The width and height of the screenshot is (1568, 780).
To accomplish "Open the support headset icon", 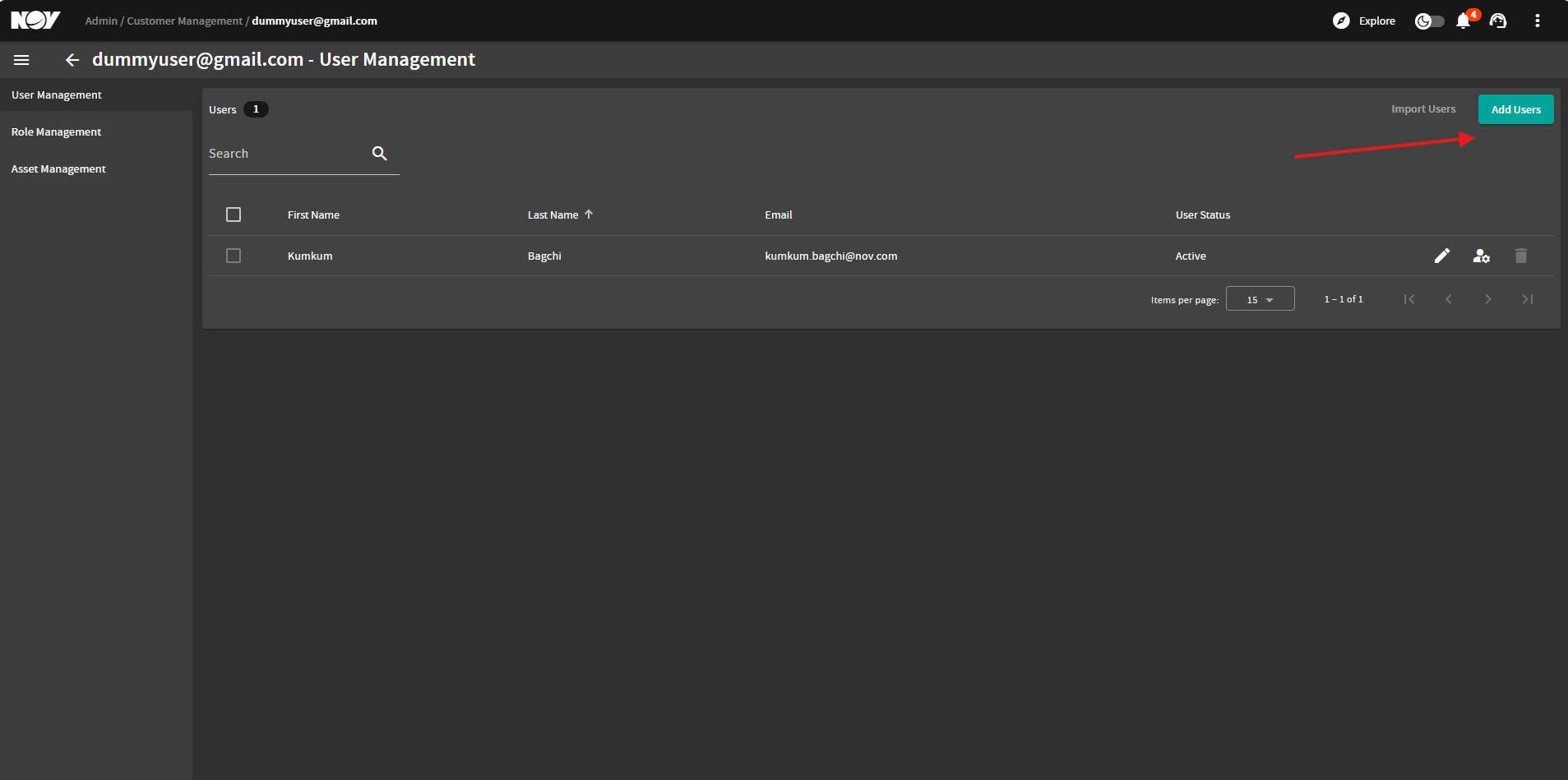I will [1498, 21].
